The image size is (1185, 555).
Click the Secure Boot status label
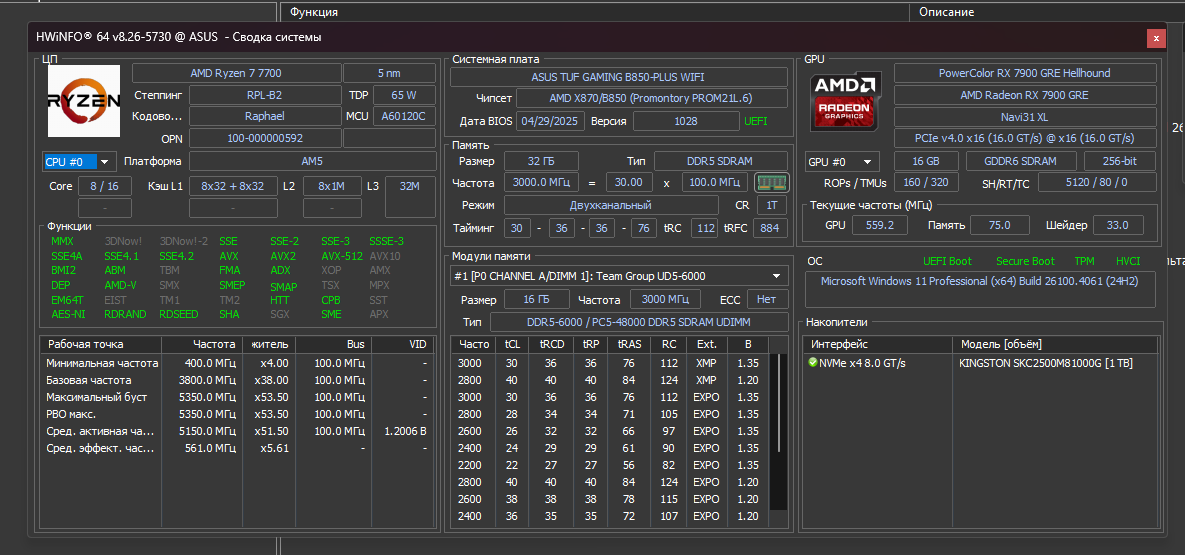coord(1025,261)
